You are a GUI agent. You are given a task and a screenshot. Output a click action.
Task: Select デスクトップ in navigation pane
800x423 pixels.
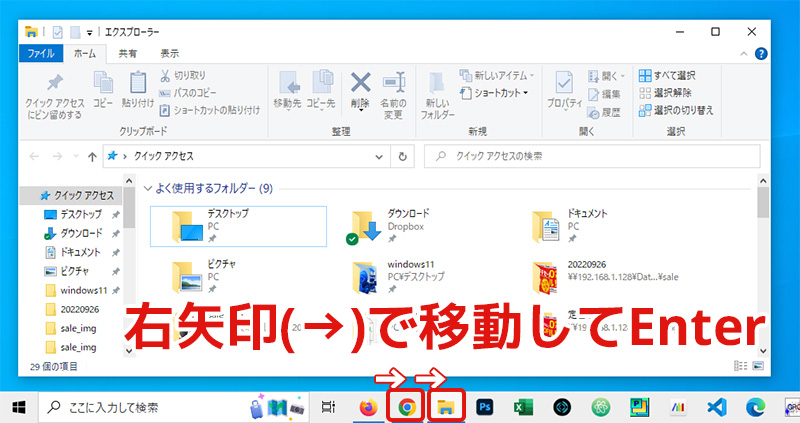point(81,214)
